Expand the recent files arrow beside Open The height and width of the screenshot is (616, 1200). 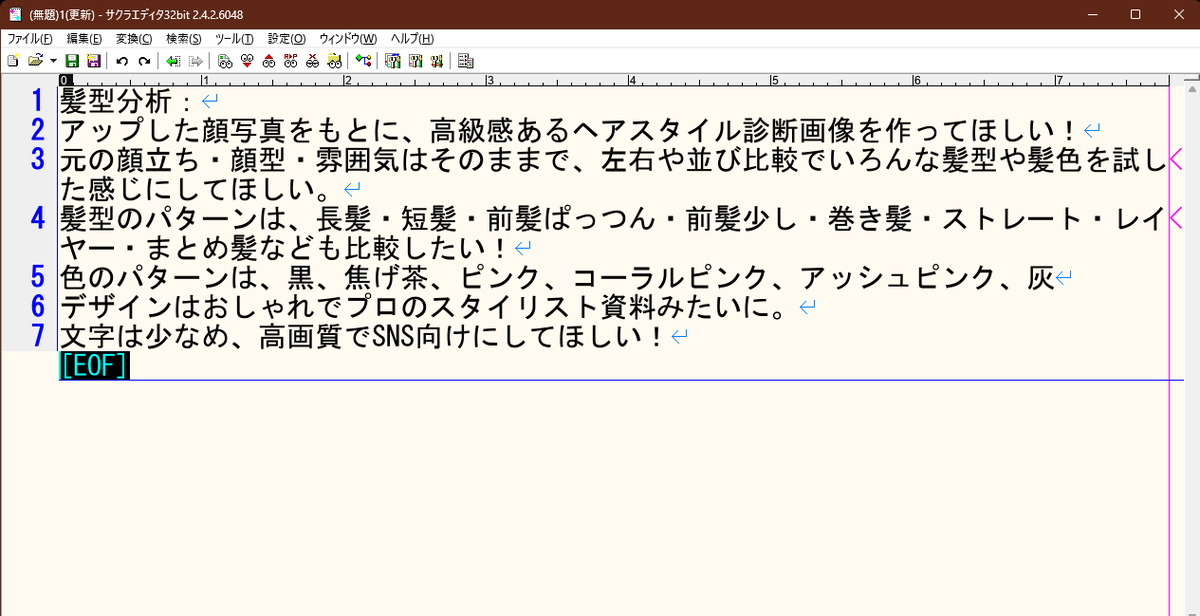53,61
